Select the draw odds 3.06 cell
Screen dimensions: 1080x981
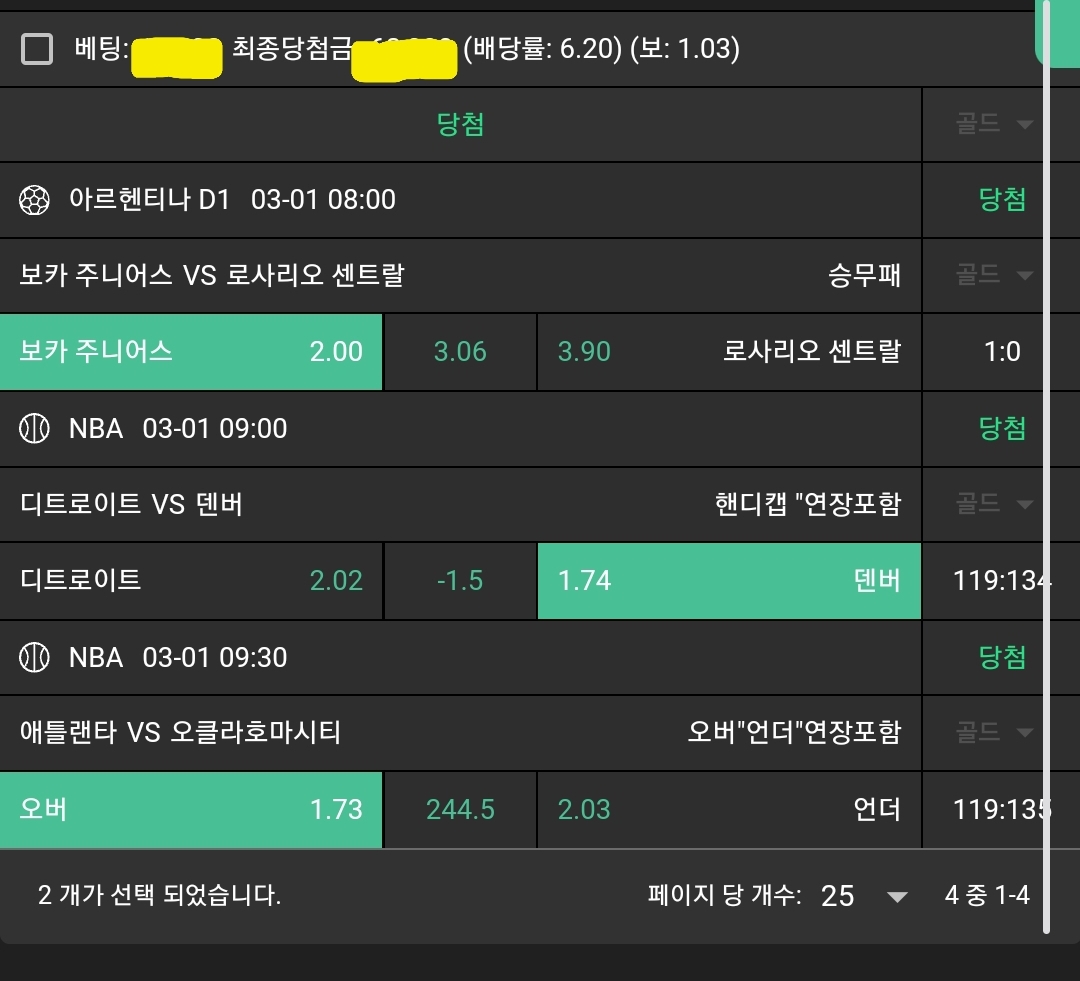point(460,352)
